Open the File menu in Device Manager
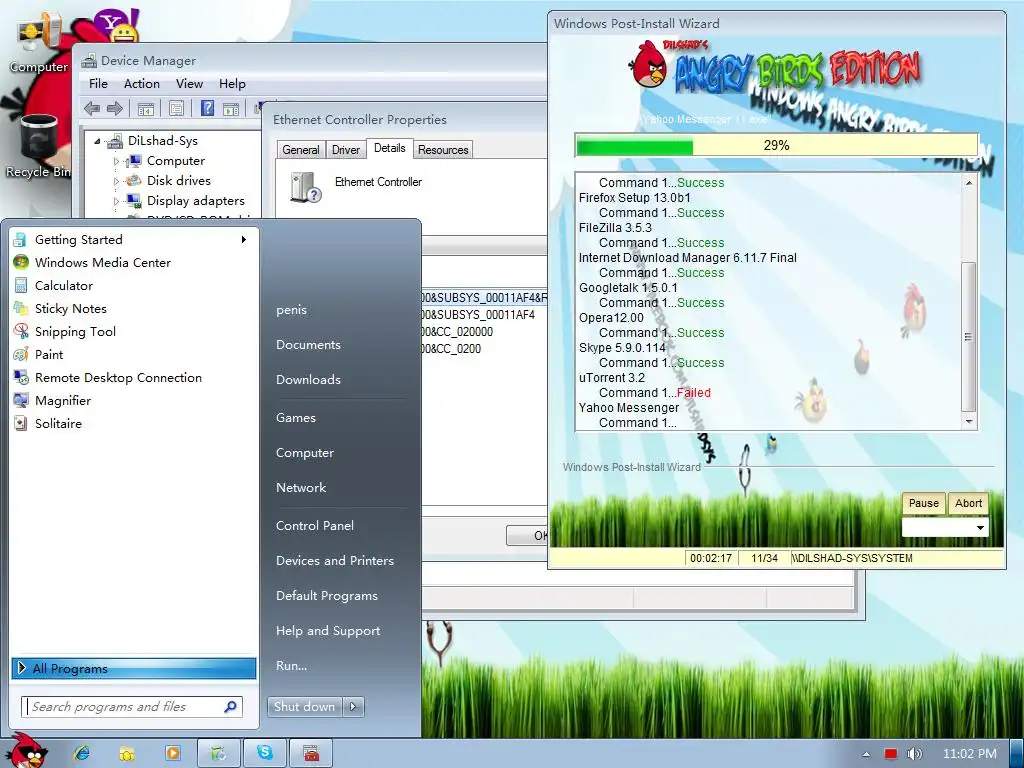 [x=98, y=84]
